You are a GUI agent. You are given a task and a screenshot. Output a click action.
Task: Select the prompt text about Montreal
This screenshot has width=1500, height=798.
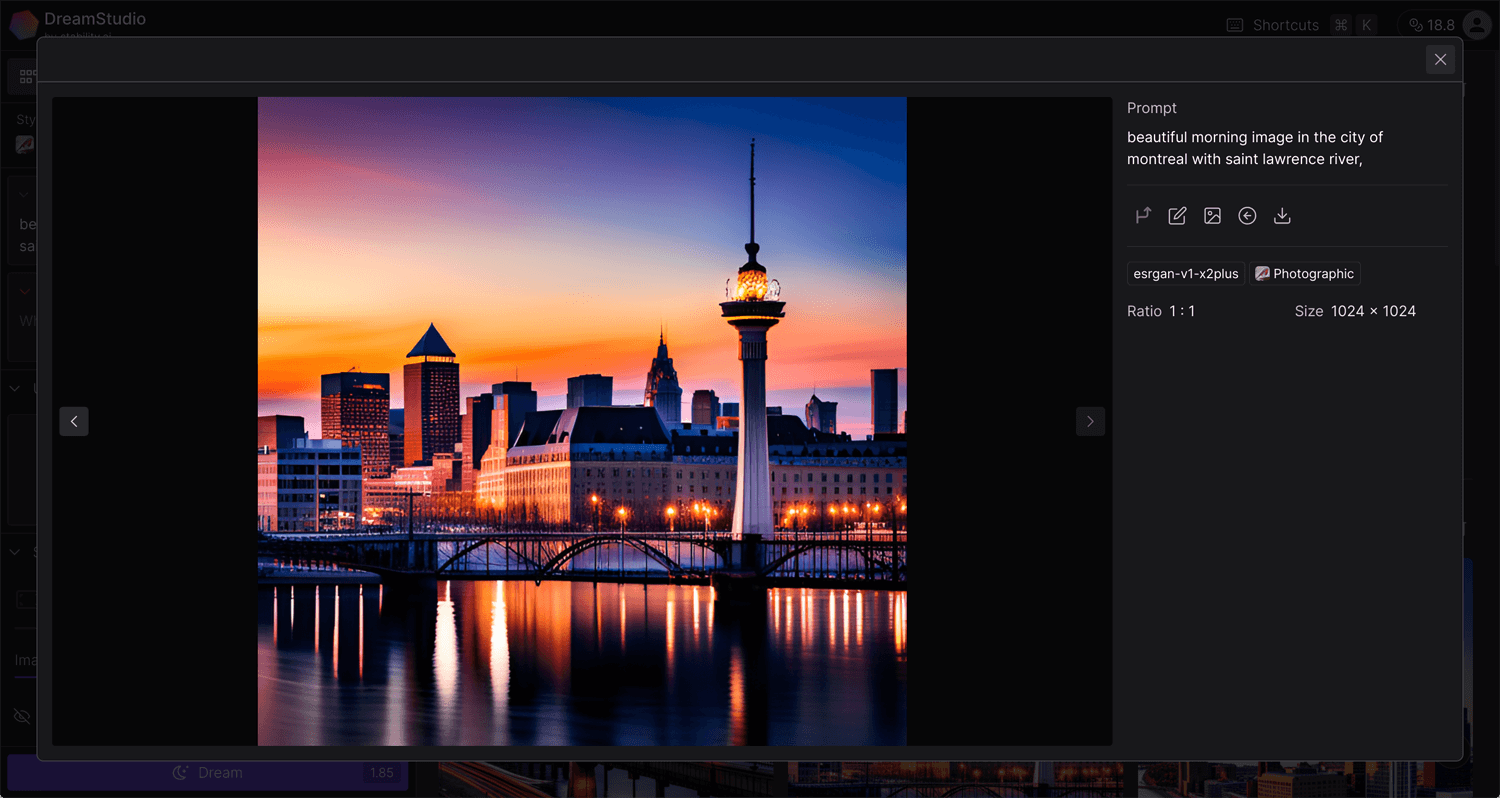coord(1255,148)
